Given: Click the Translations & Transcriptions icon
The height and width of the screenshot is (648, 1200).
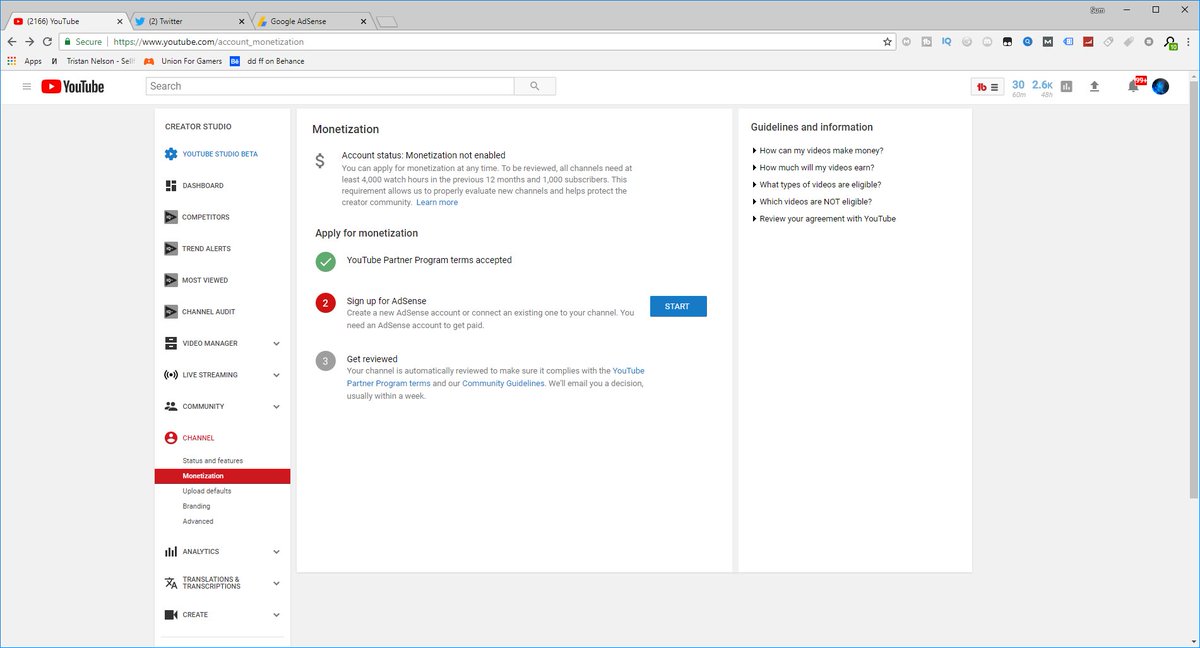Looking at the screenshot, I should tap(171, 583).
